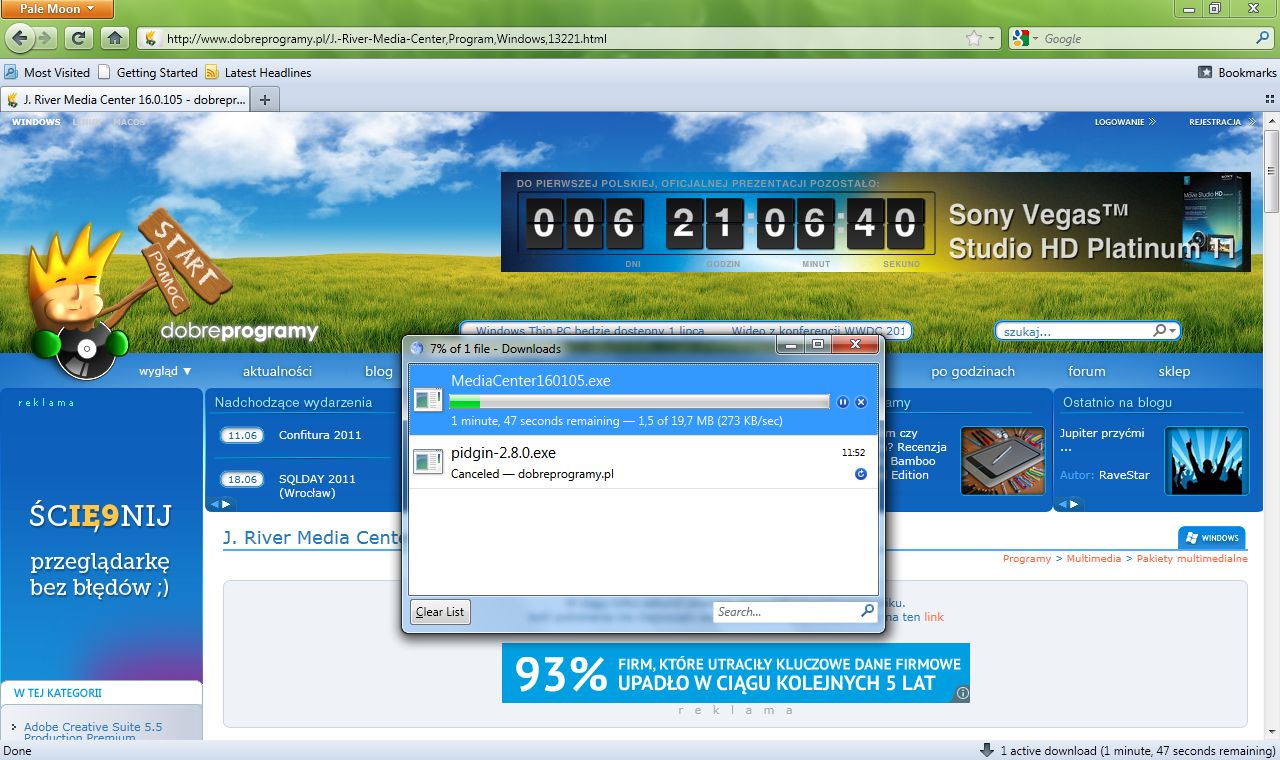Screen dimensions: 1280x760
Task: Open the Pale Moon application menu
Action: pos(57,9)
